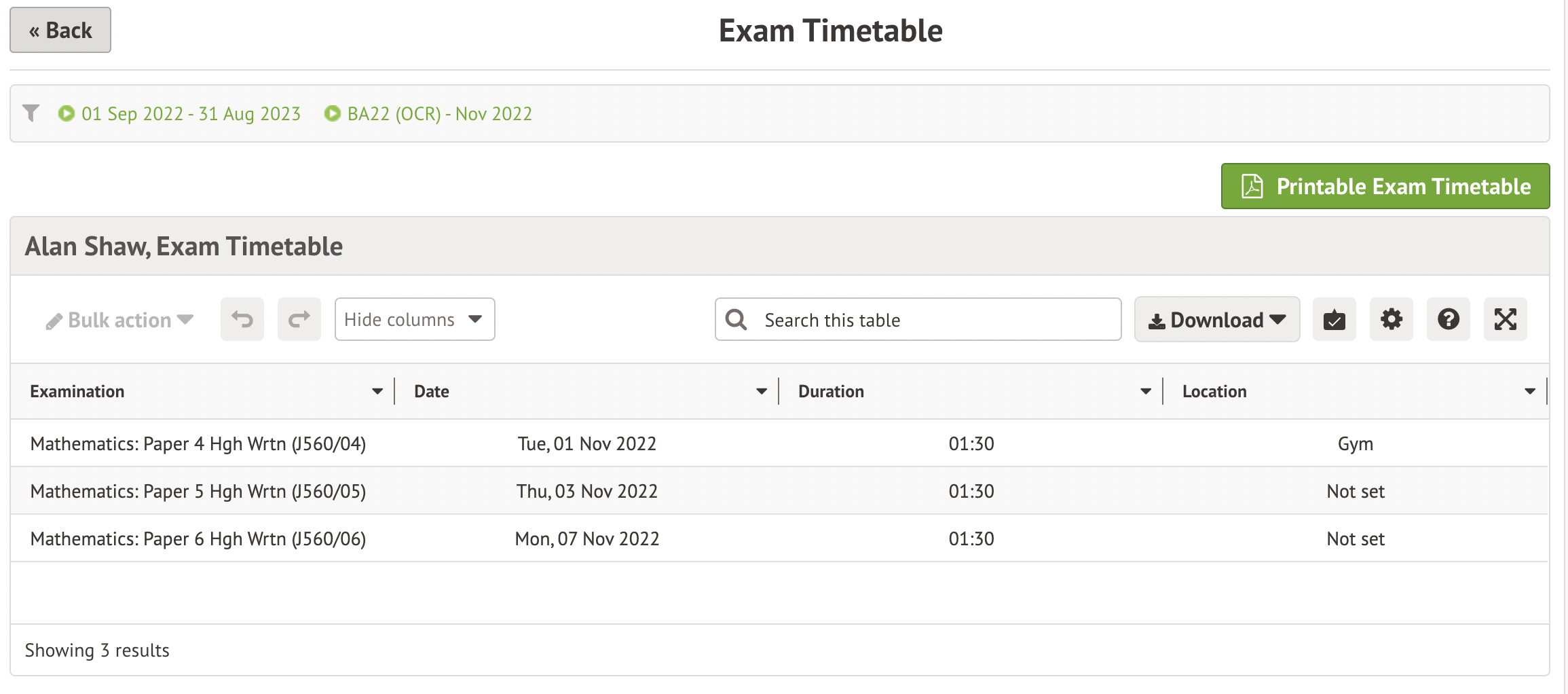The height and width of the screenshot is (694, 1568).
Task: Go back using the Back button
Action: click(60, 30)
